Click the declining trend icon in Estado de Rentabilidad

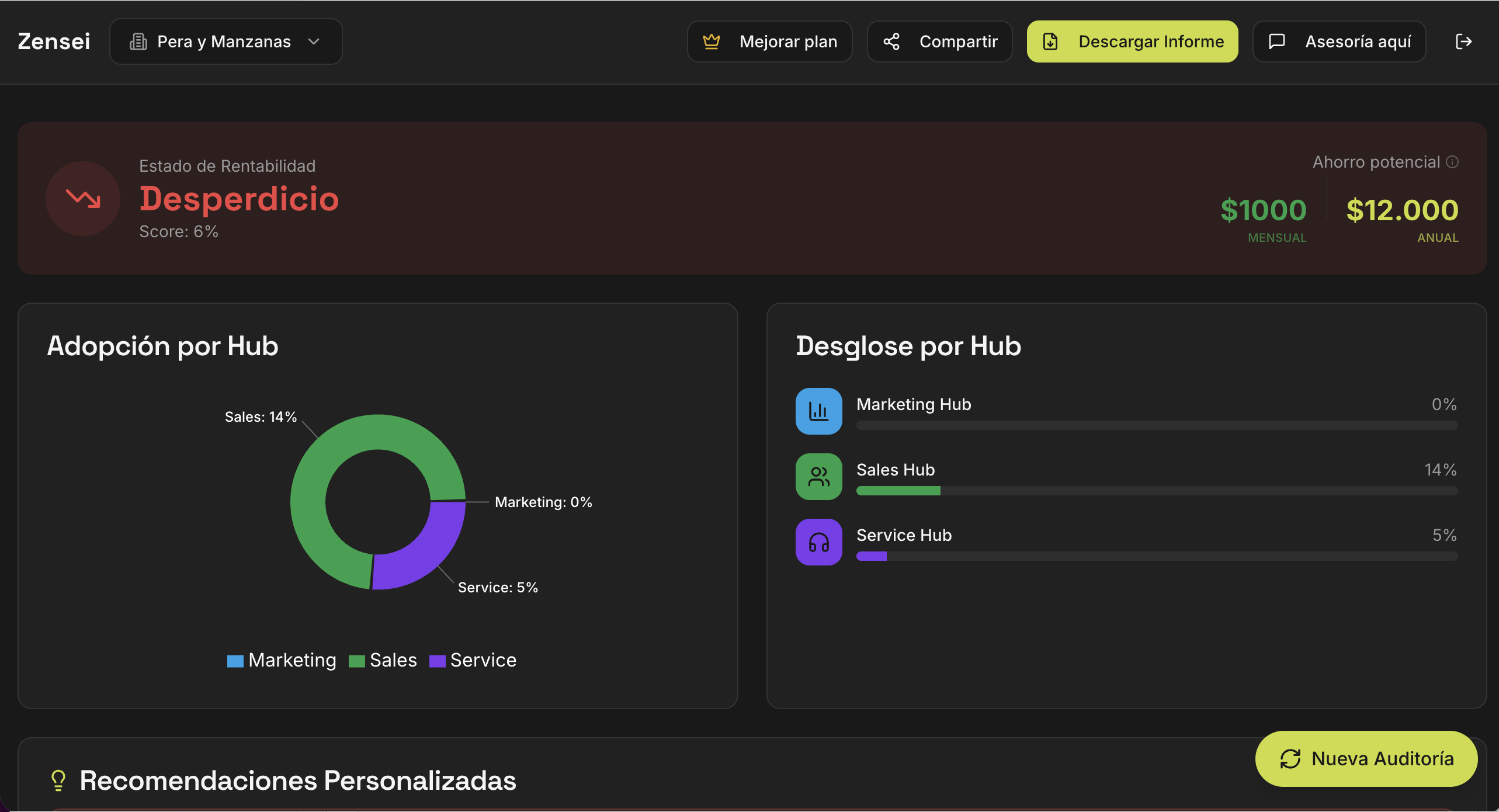tap(82, 199)
